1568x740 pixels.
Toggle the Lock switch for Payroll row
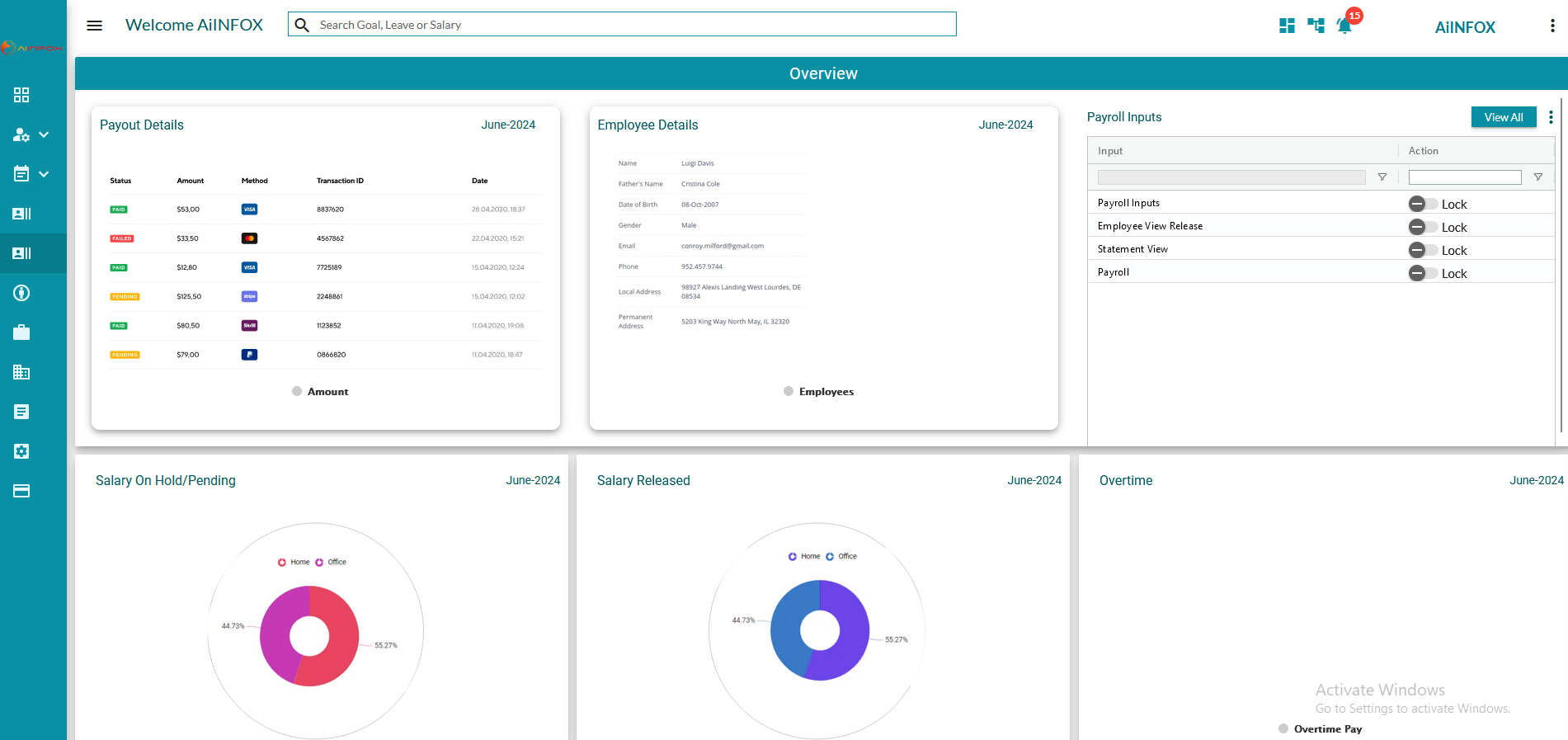(1422, 273)
